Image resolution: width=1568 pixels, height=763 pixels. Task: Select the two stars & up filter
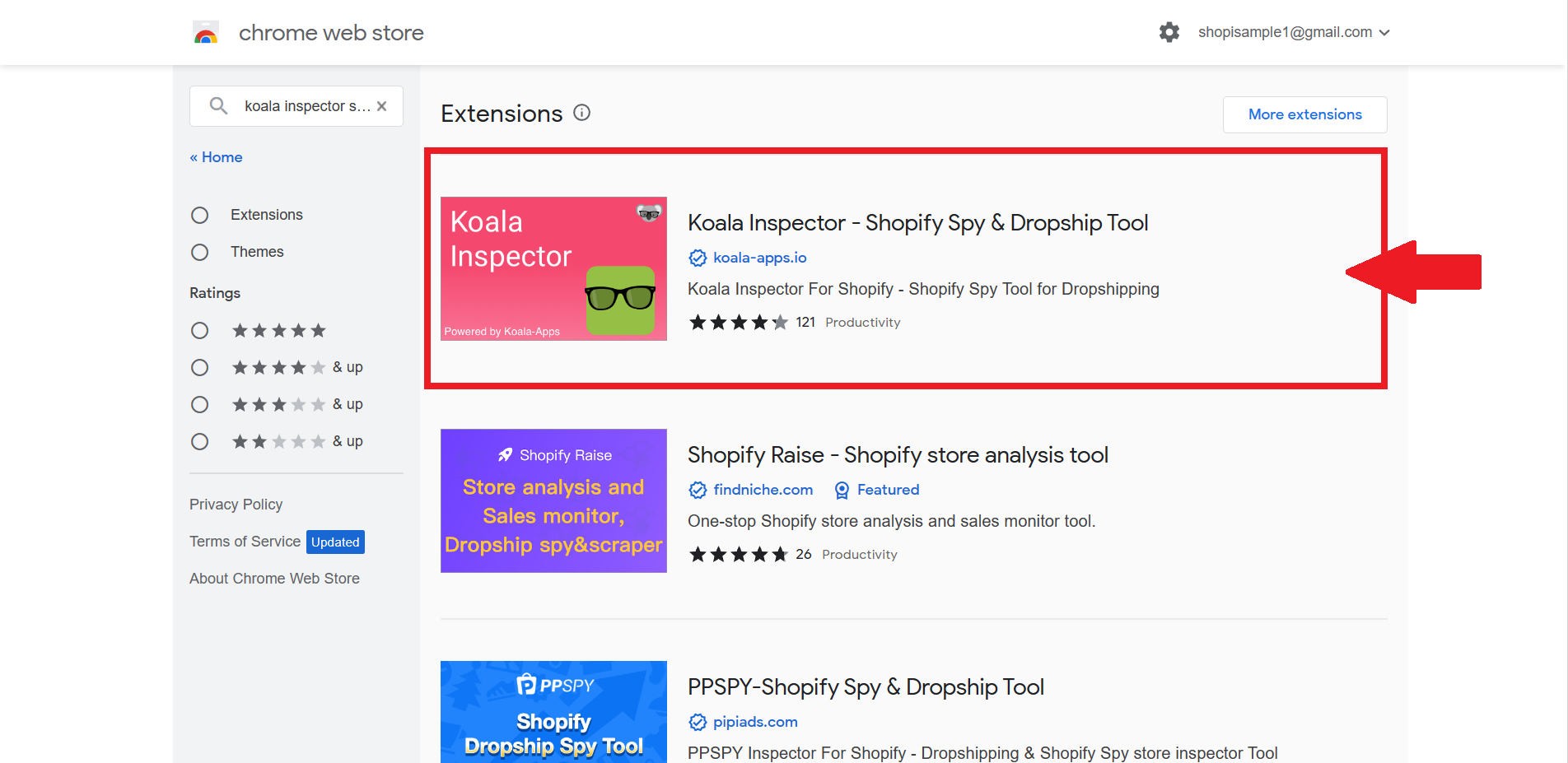tap(199, 441)
